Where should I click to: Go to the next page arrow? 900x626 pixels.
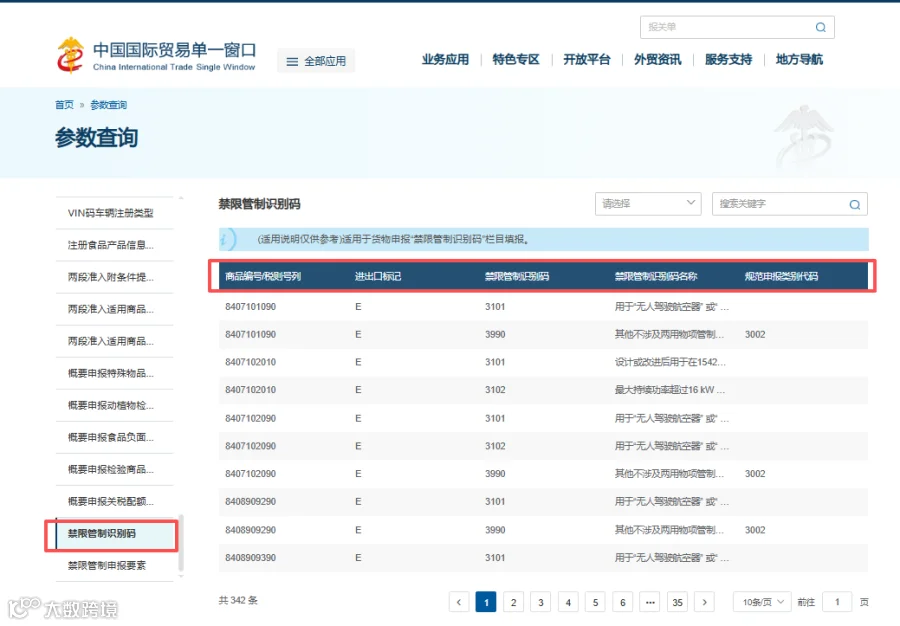(x=704, y=602)
